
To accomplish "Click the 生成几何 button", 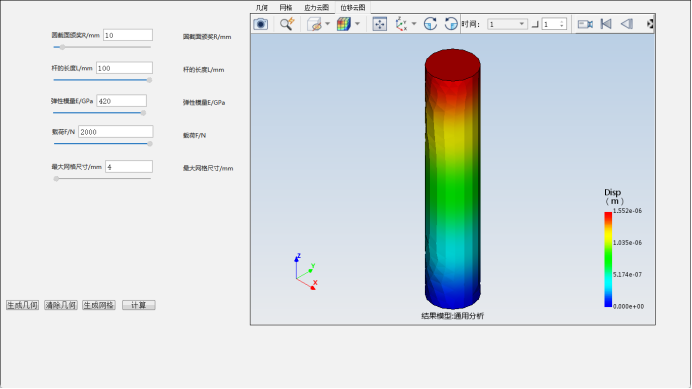I will tap(22, 305).
